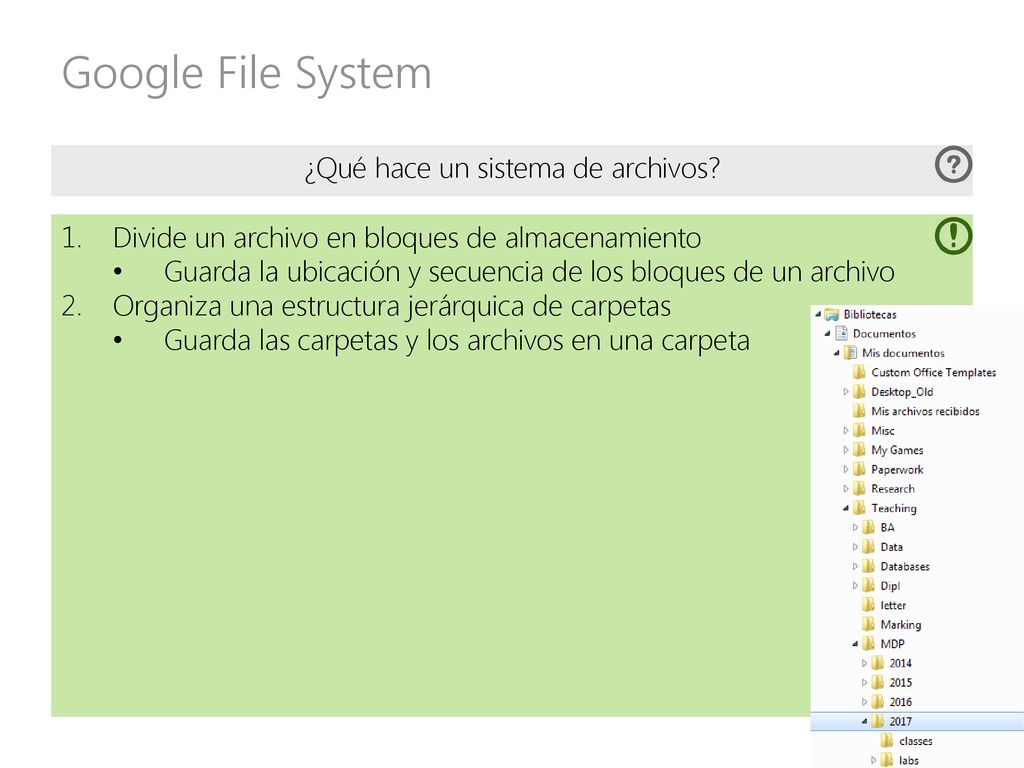This screenshot has height=768, width=1024.
Task: Select the Desktop_Old tree item
Action: 902,392
